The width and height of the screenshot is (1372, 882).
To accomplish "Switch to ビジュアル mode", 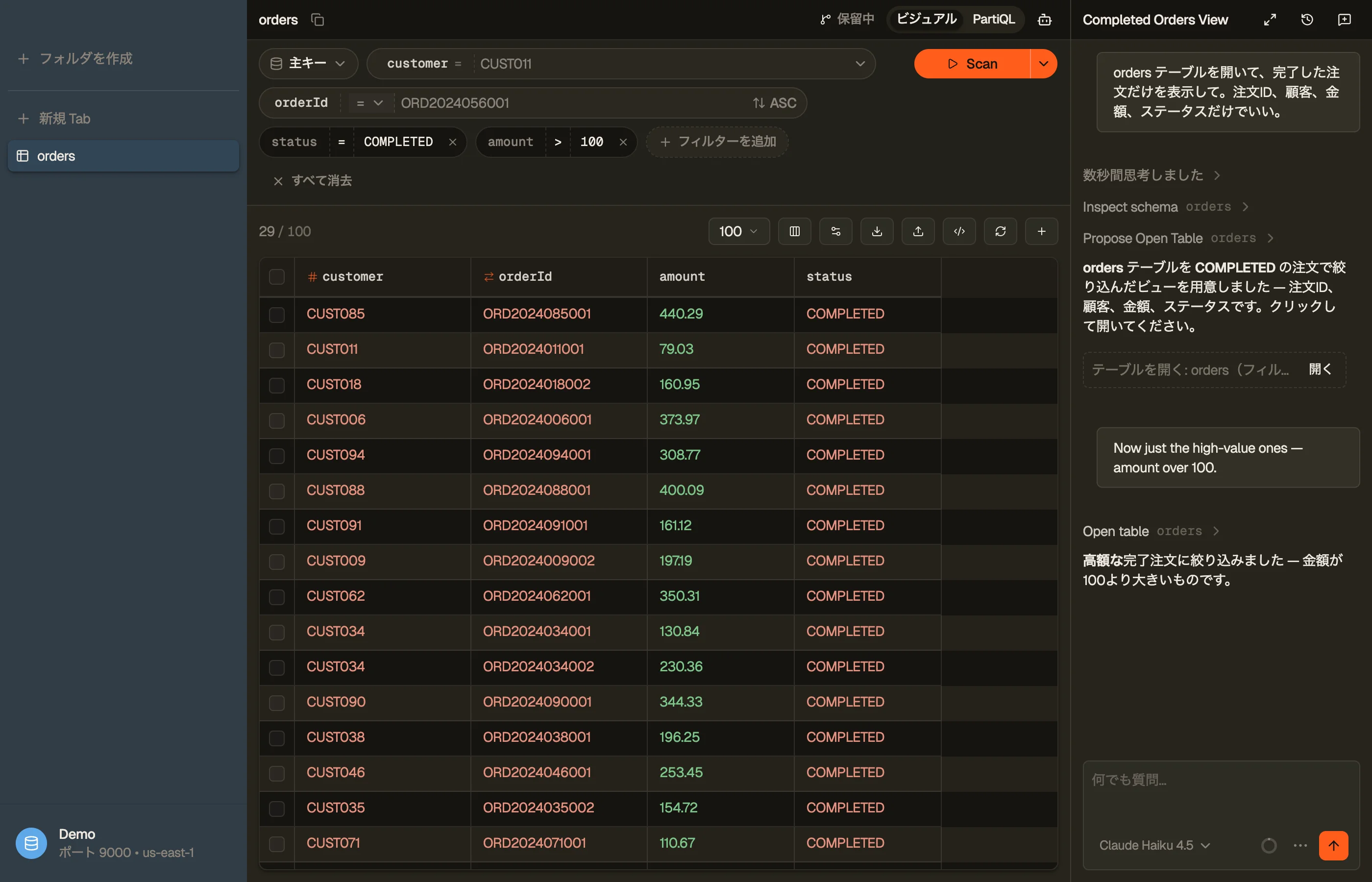I will point(926,20).
